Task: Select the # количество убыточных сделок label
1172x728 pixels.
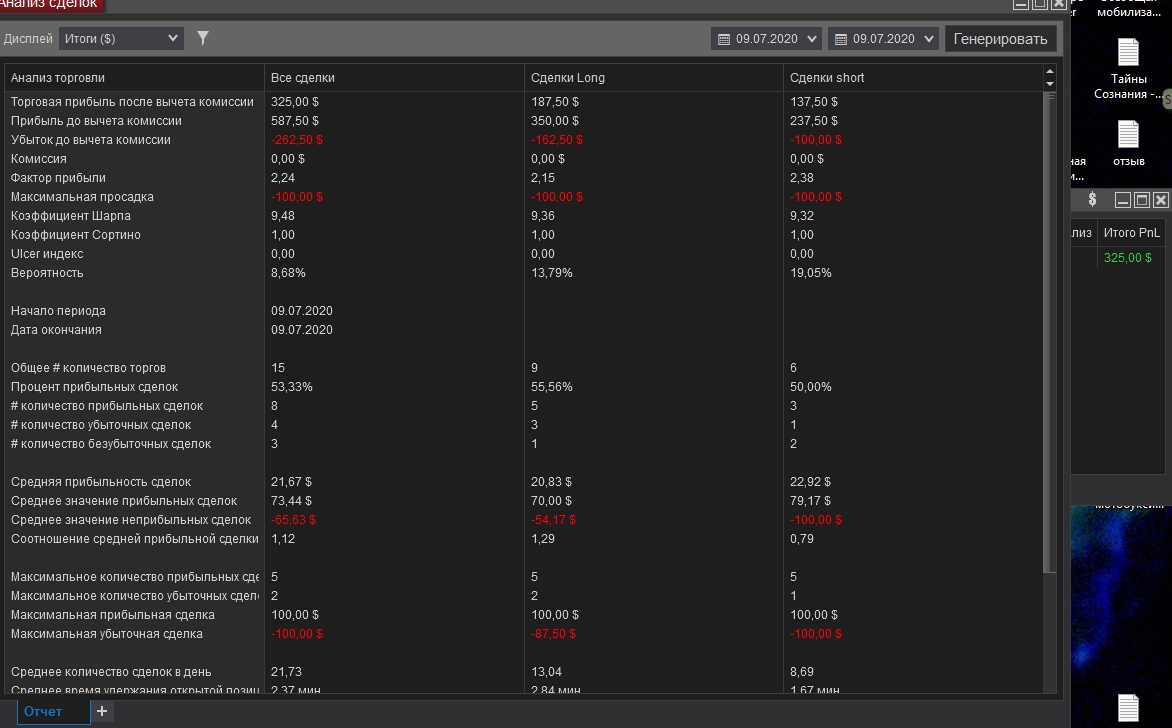Action: (100, 425)
